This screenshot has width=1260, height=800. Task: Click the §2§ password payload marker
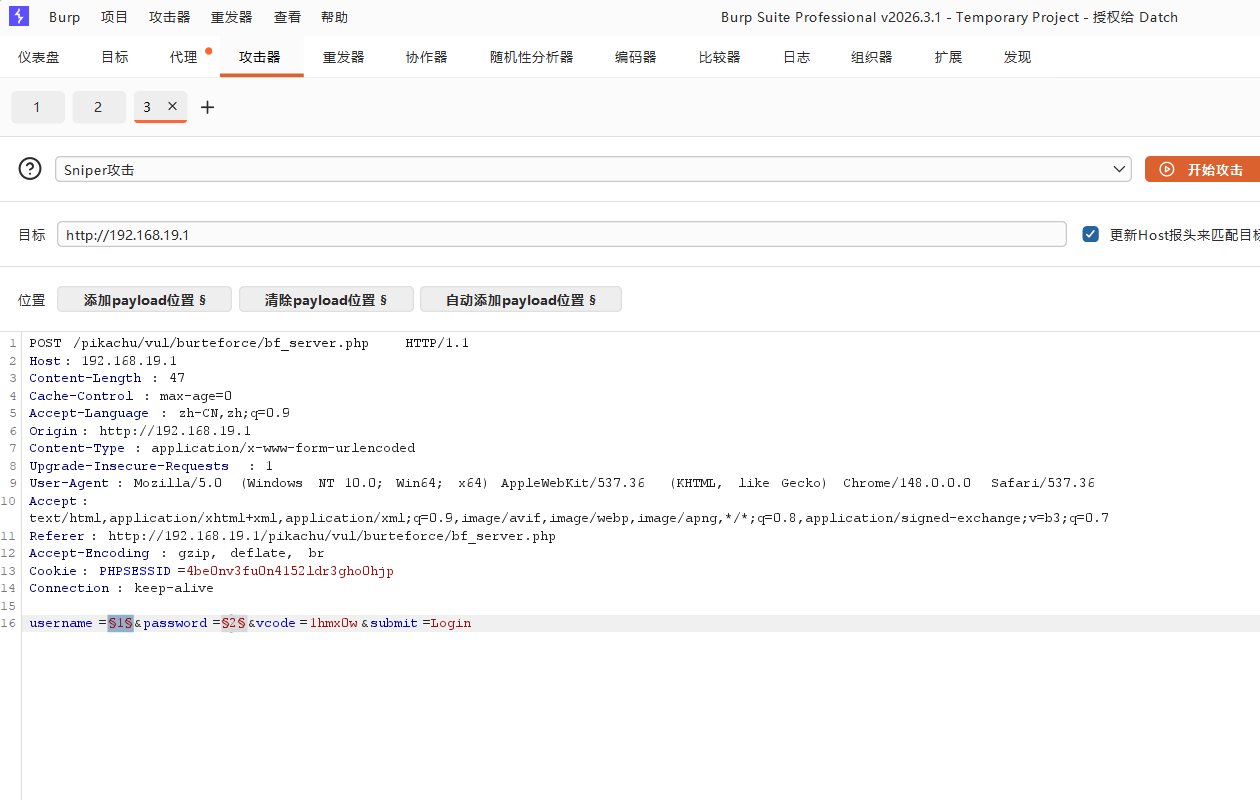(x=234, y=623)
